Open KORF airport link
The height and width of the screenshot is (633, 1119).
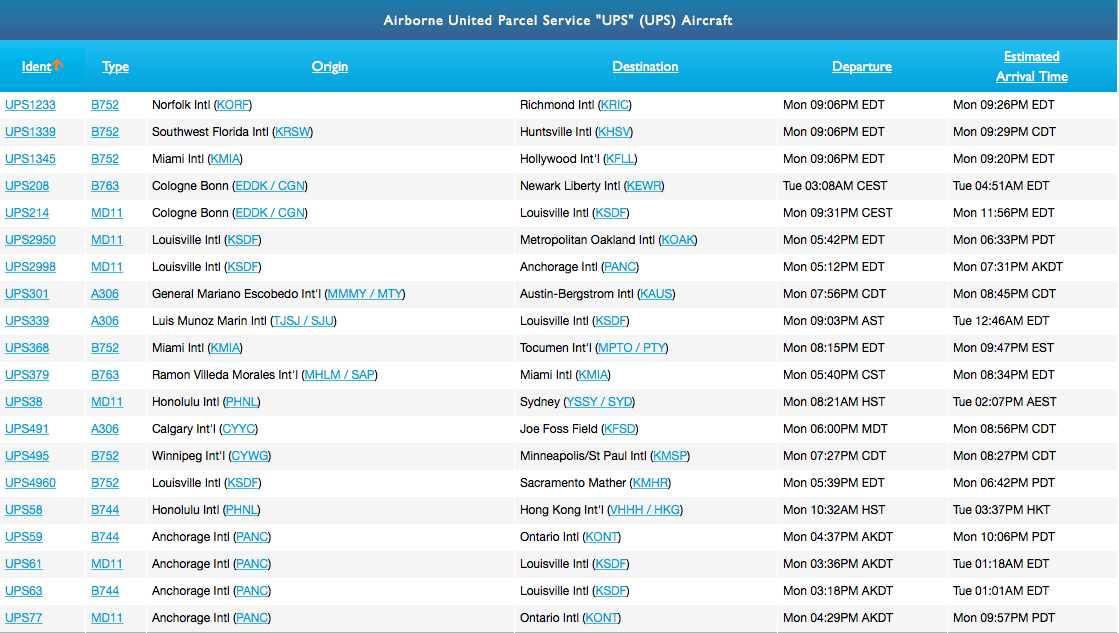(233, 105)
